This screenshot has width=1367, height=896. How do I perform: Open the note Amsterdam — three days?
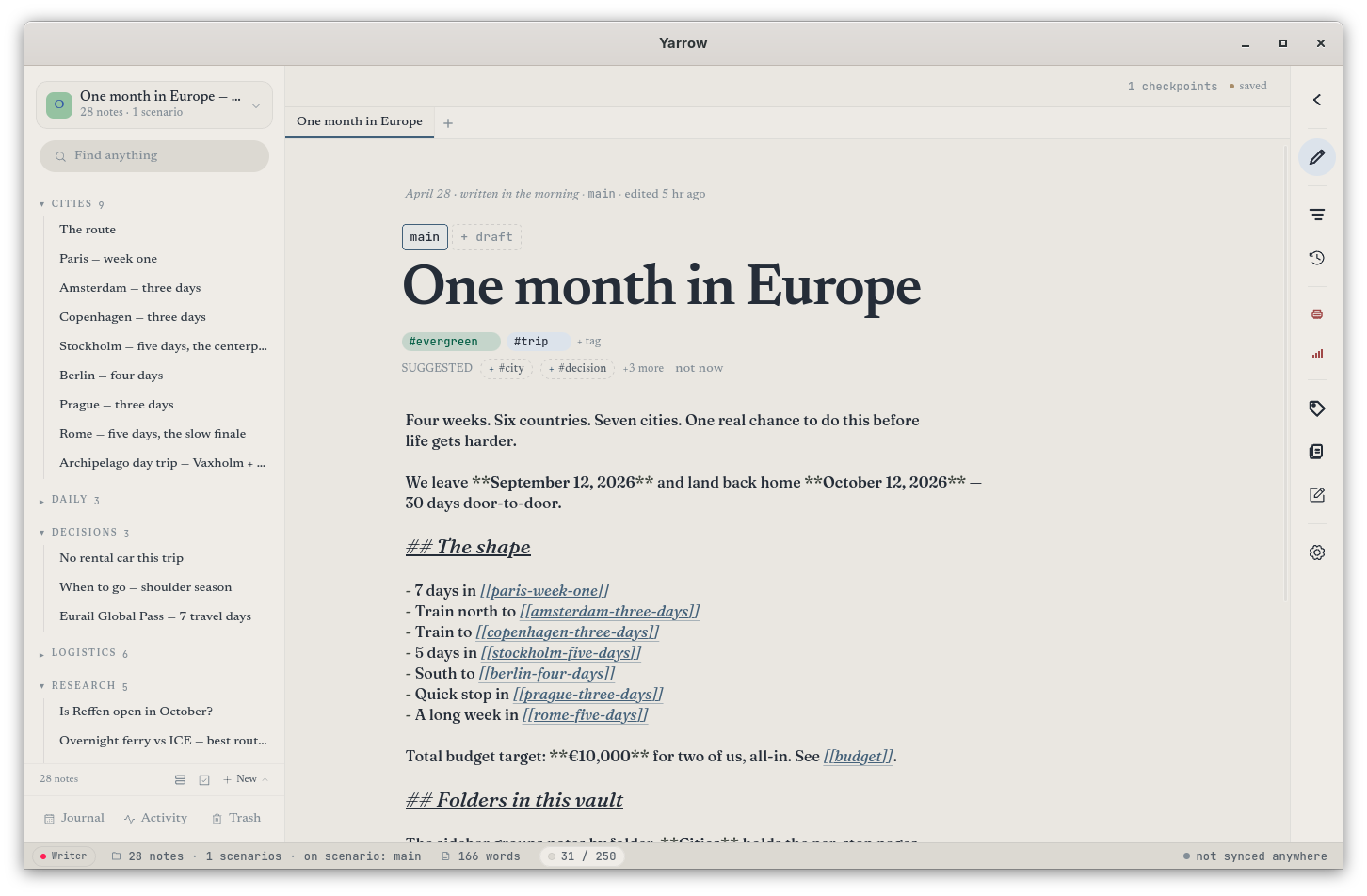coord(130,288)
